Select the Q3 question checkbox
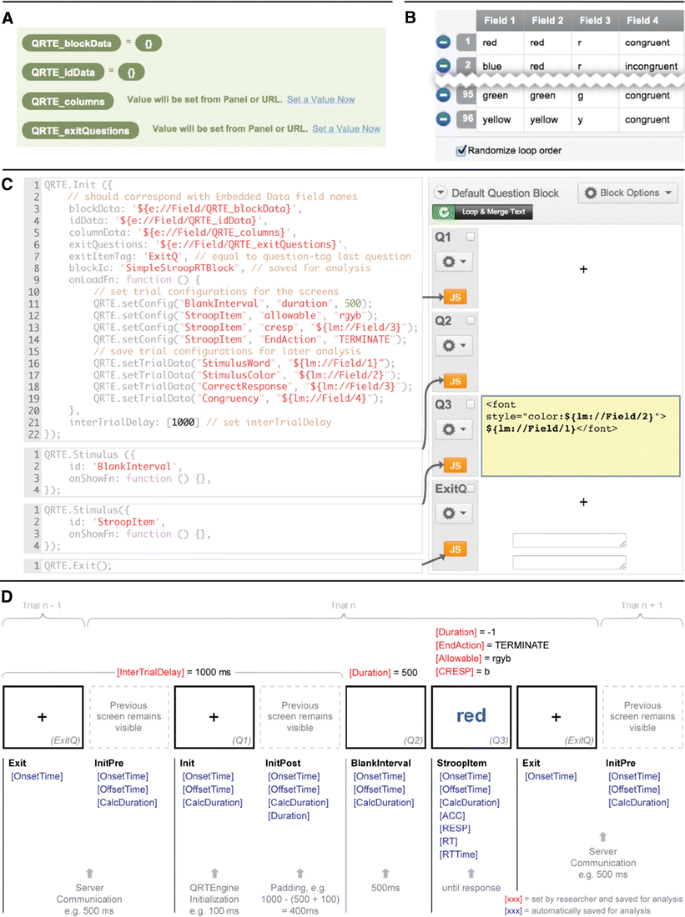The image size is (685, 917). coord(470,404)
